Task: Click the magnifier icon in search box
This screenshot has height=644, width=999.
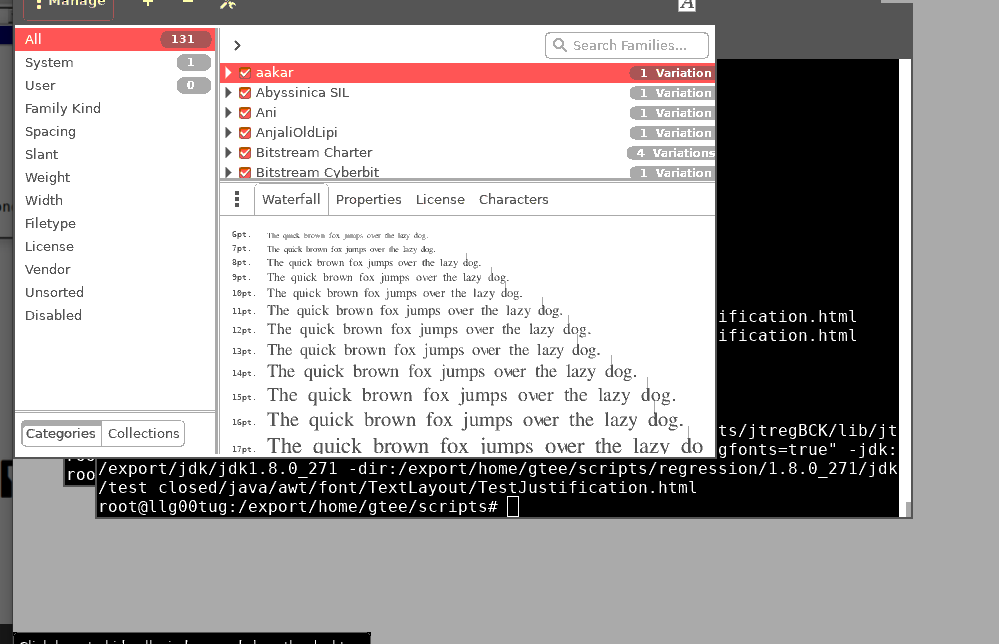Action: click(560, 45)
